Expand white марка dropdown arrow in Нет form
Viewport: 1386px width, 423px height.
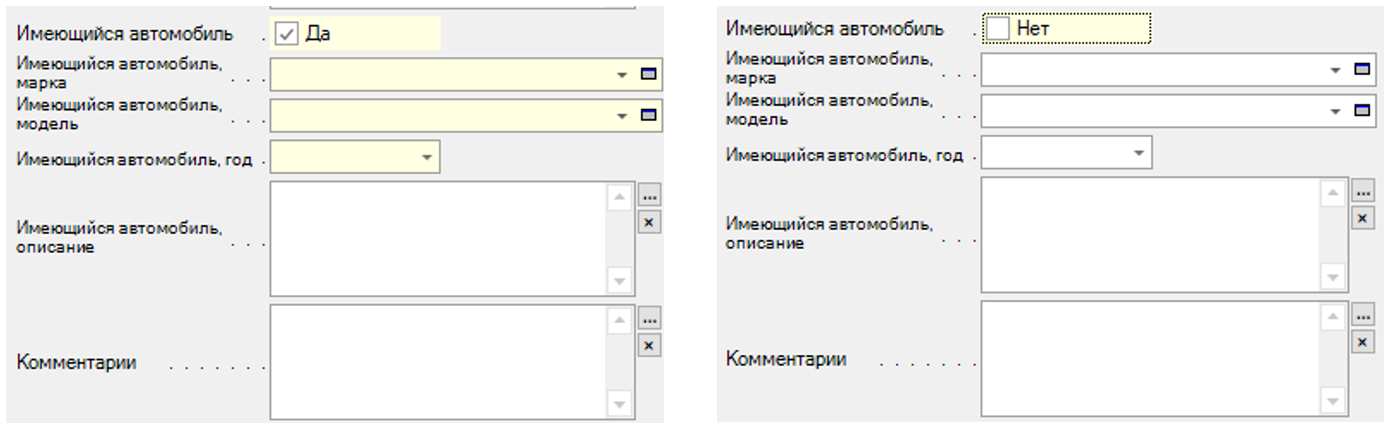1335,70
